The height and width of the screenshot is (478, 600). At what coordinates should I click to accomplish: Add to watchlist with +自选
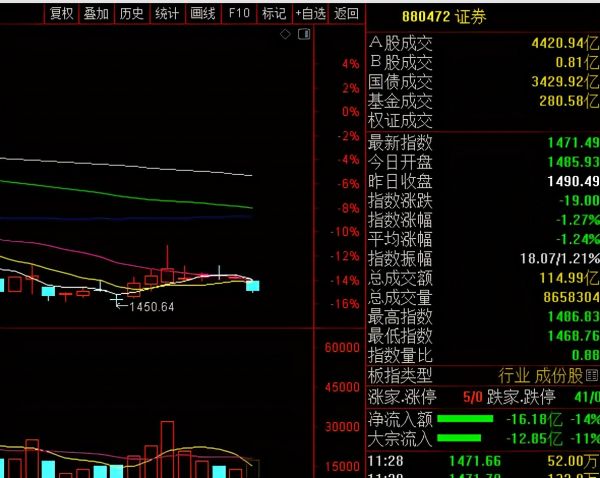click(x=310, y=13)
